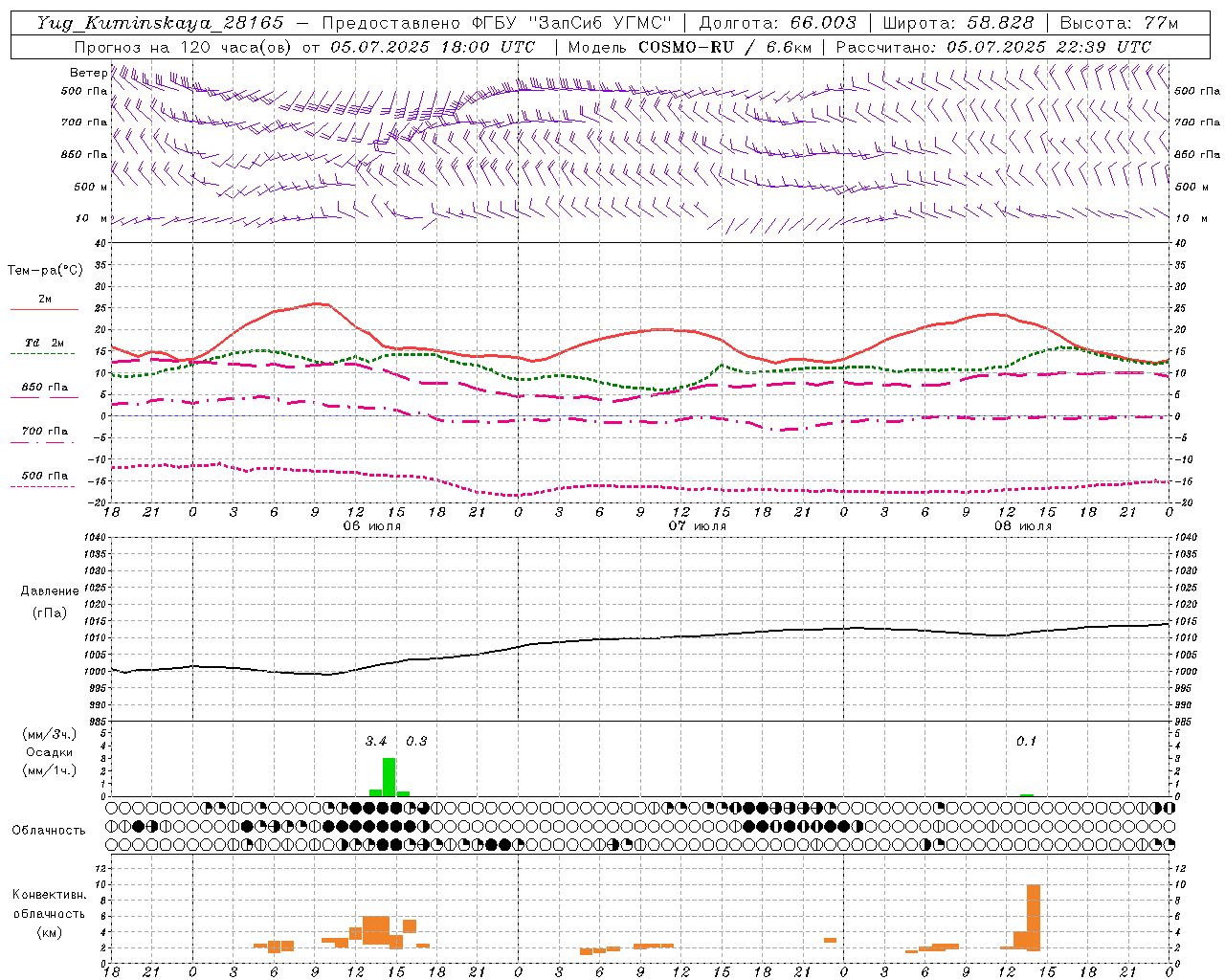Click the '08 июля' date label
The width and height of the screenshot is (1225, 980).
tap(1023, 526)
